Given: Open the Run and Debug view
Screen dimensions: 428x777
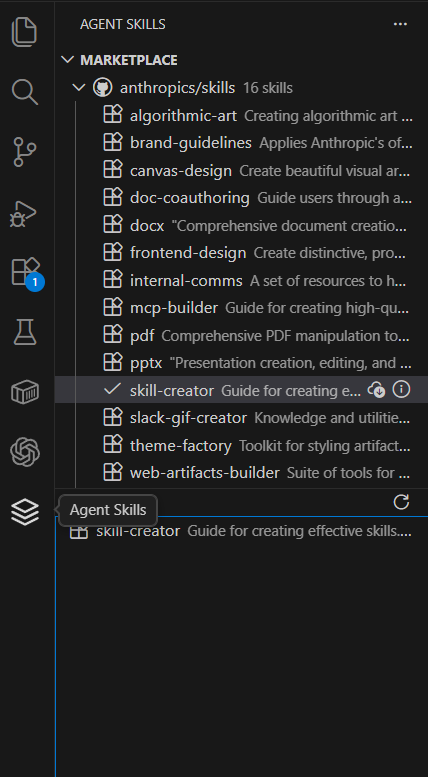Looking at the screenshot, I should pos(24,213).
